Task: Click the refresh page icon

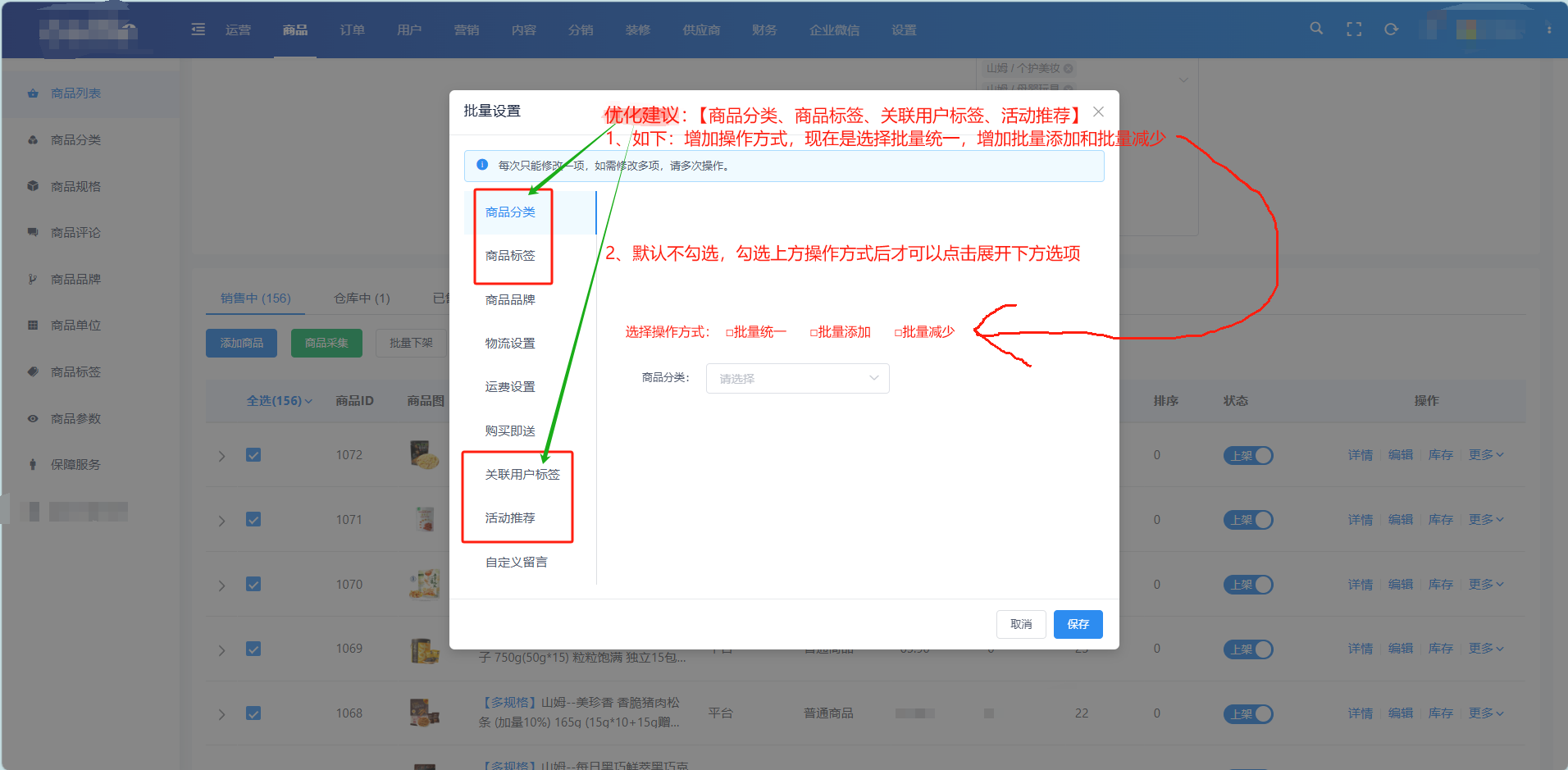Action: [1391, 30]
